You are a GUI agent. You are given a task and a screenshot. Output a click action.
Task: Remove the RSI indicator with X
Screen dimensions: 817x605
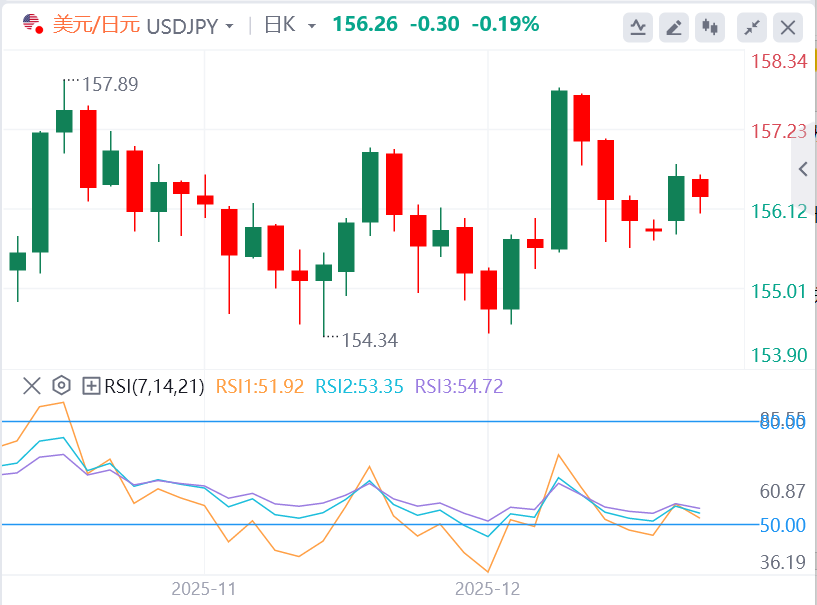coord(31,386)
